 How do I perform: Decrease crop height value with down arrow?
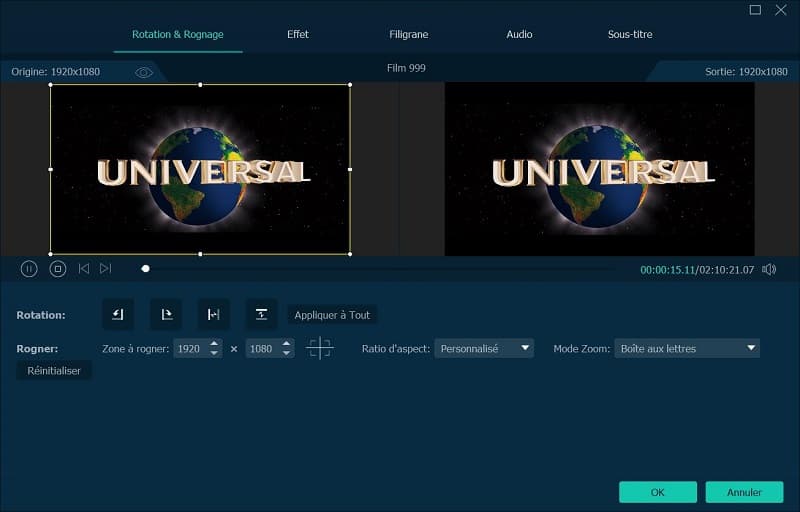287,353
